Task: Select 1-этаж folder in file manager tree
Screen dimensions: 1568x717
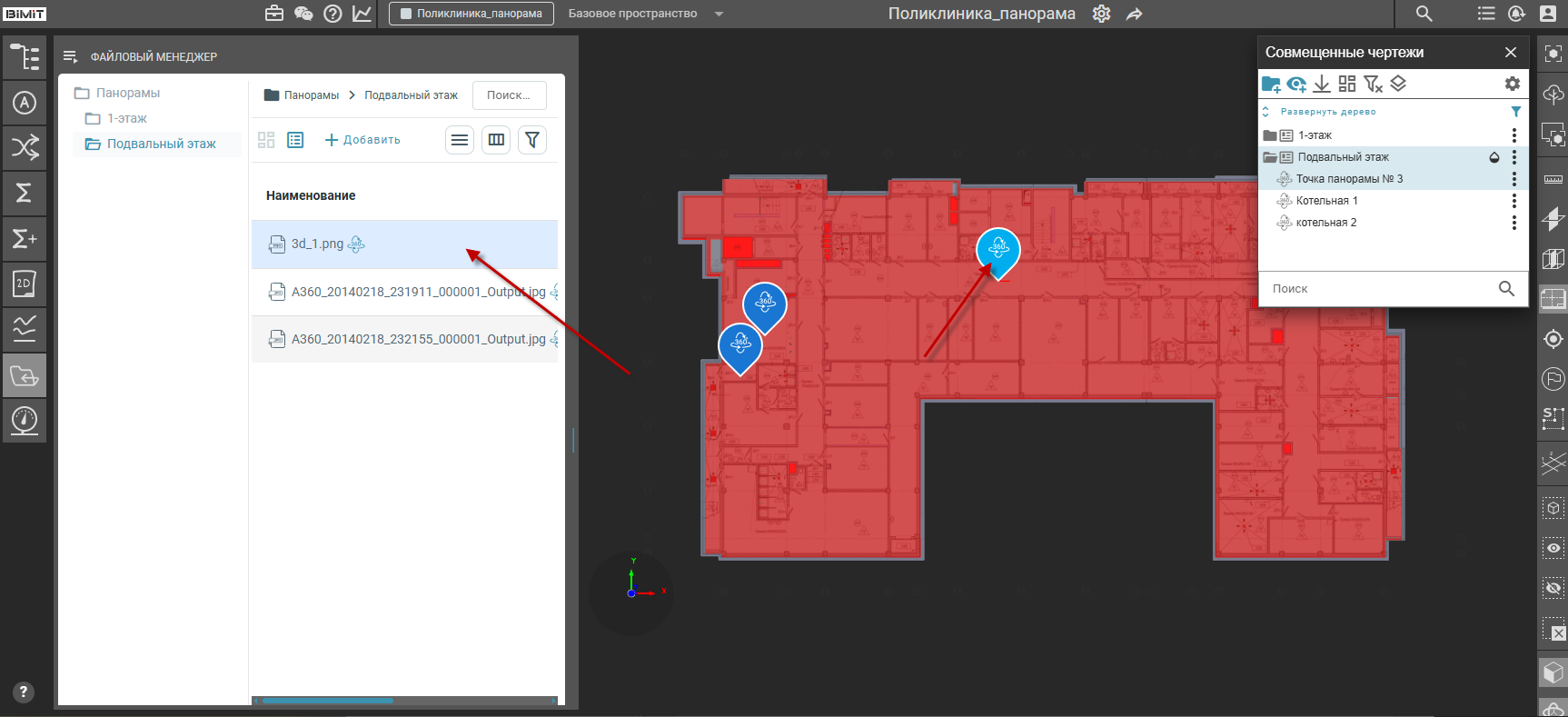Action: tap(126, 118)
